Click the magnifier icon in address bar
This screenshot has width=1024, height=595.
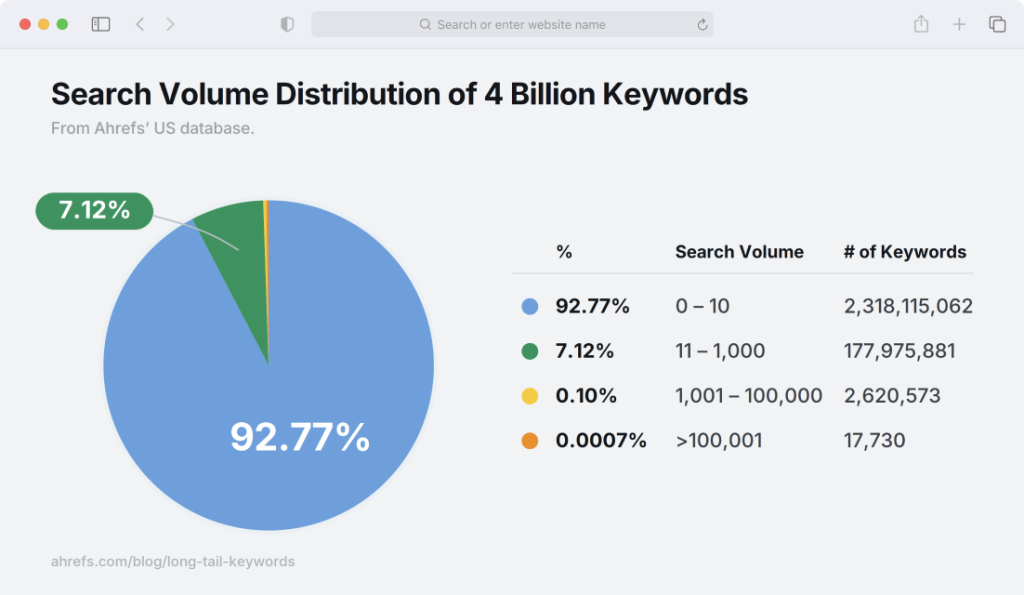tap(425, 25)
